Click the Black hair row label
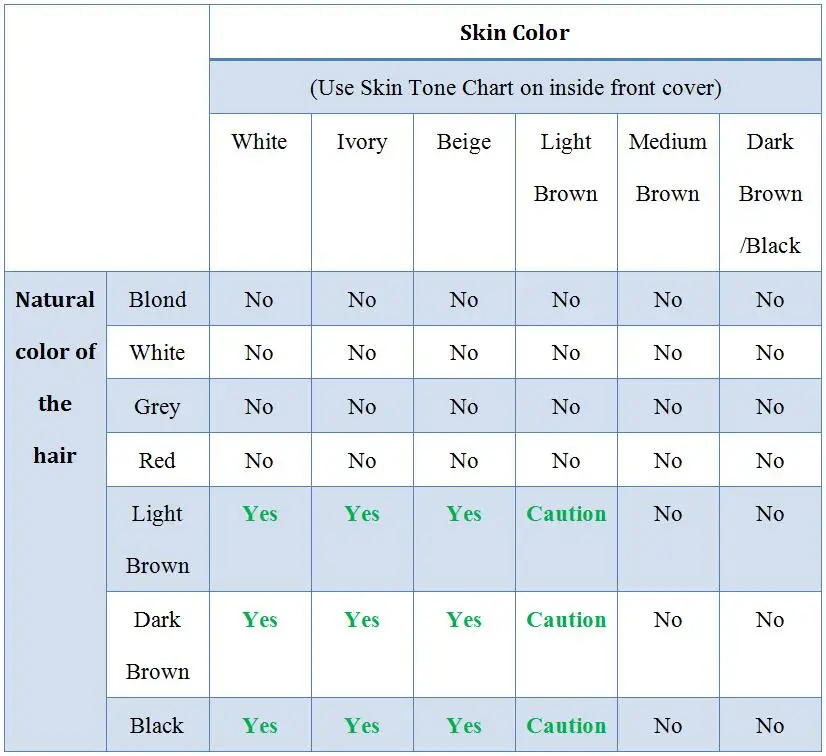 [156, 725]
